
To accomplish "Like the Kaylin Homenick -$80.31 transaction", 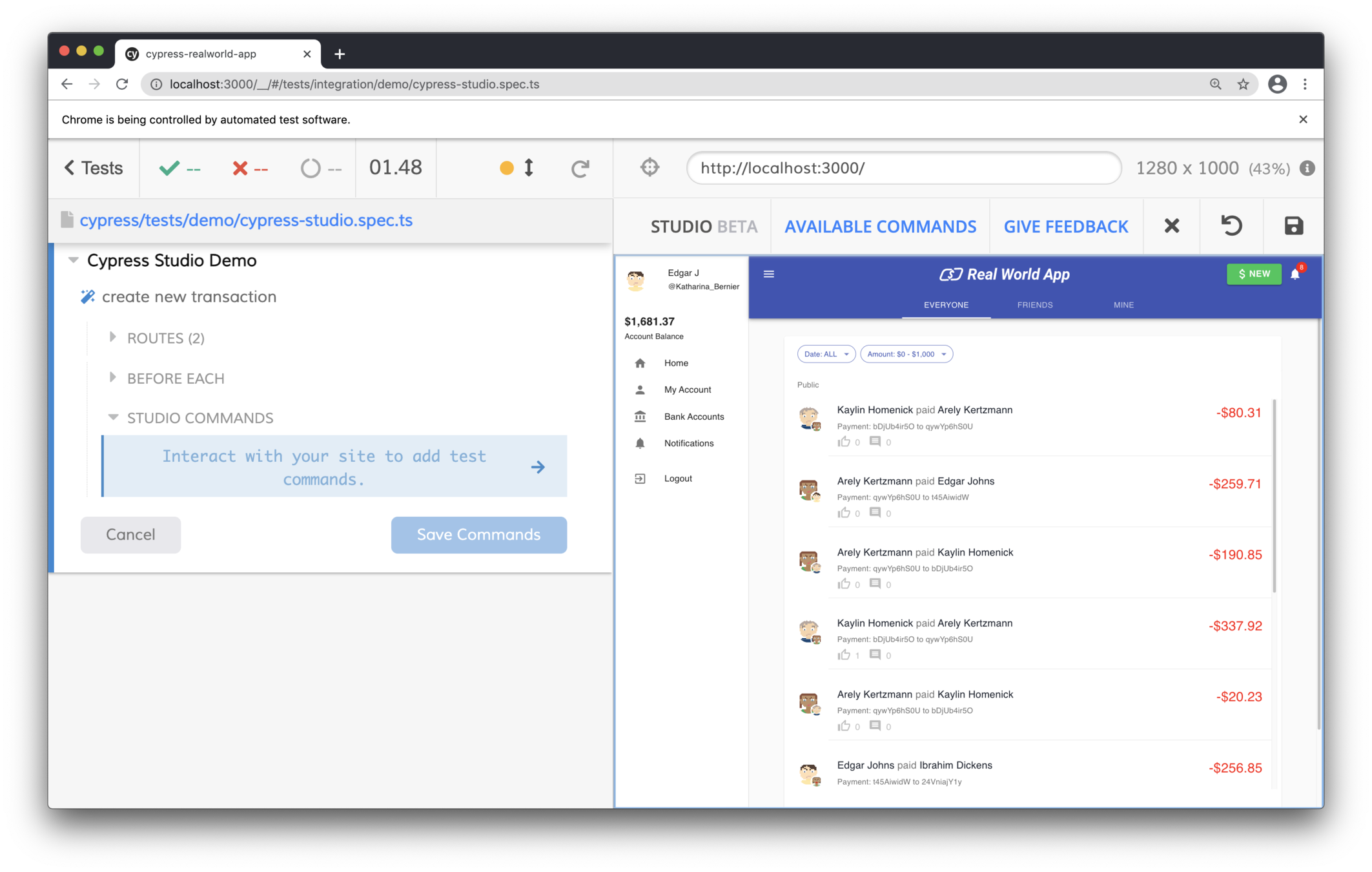I will [844, 442].
